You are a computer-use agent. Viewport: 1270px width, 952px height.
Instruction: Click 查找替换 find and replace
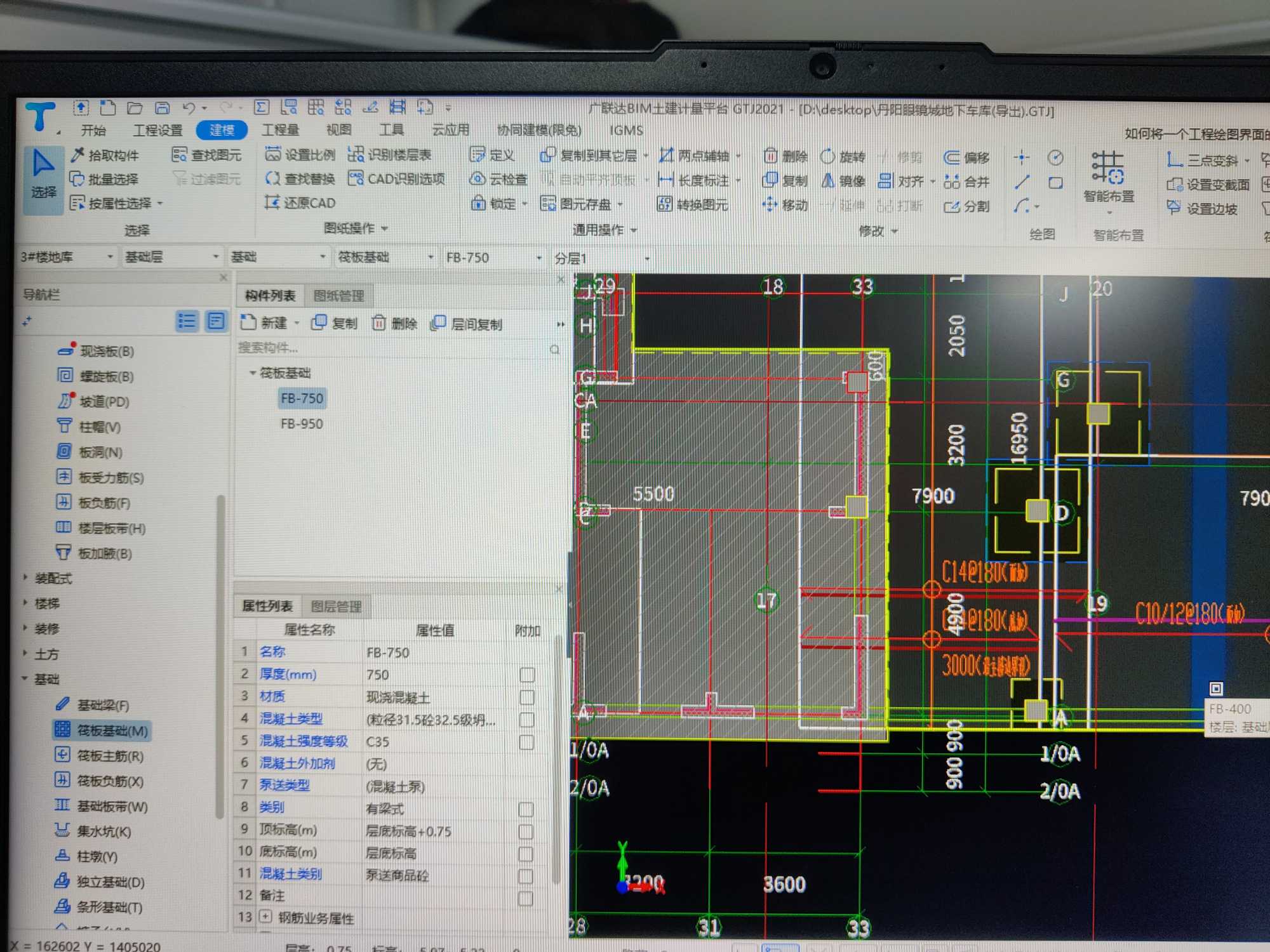(300, 179)
